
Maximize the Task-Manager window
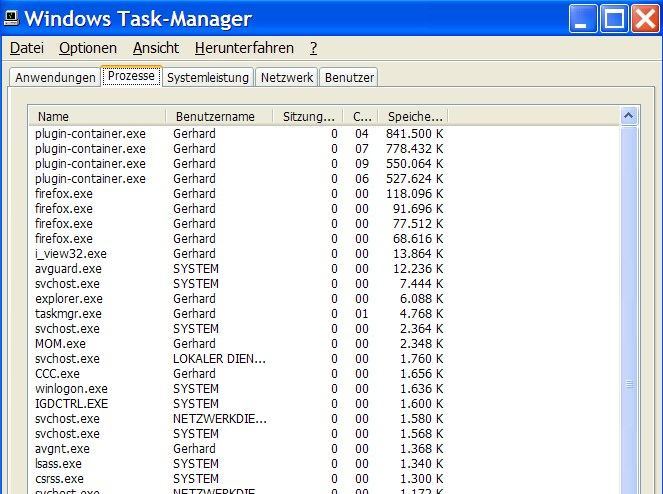614,18
